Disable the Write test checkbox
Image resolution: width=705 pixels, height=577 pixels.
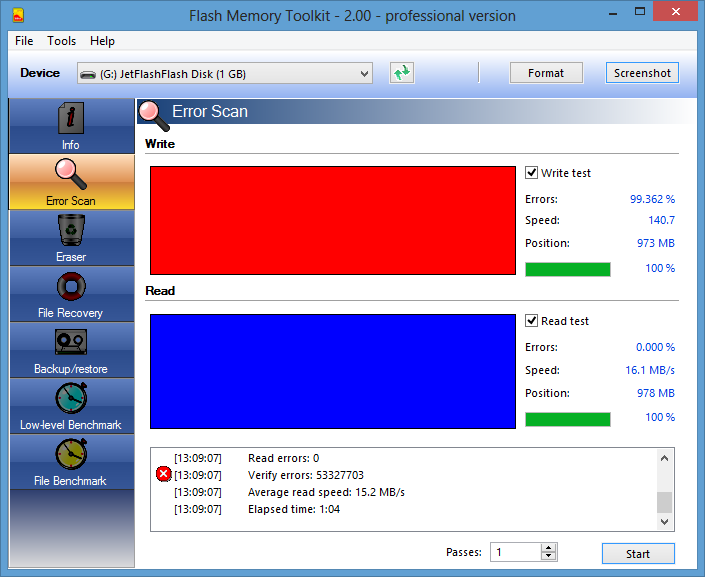532,173
